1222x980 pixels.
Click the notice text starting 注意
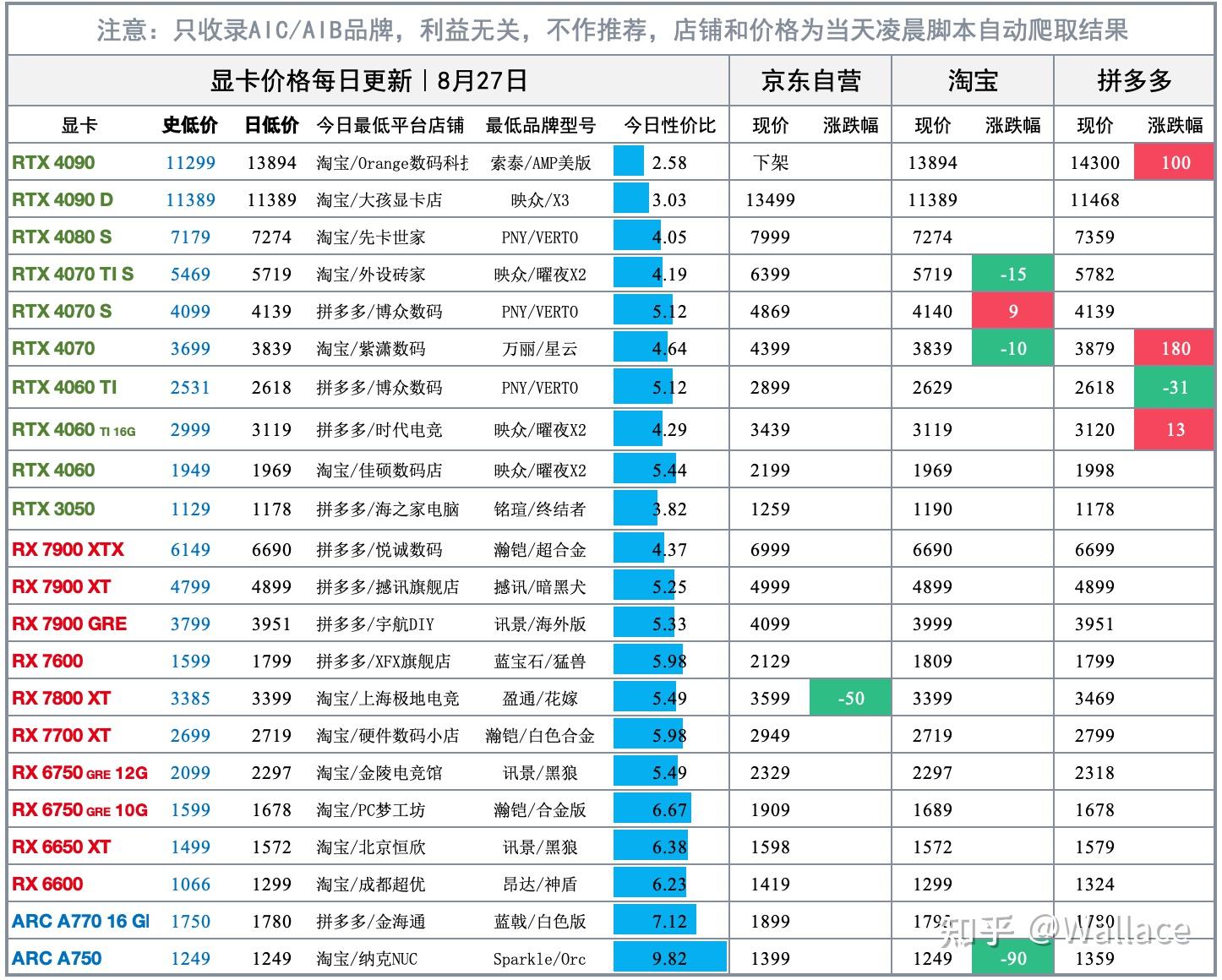coord(612,30)
